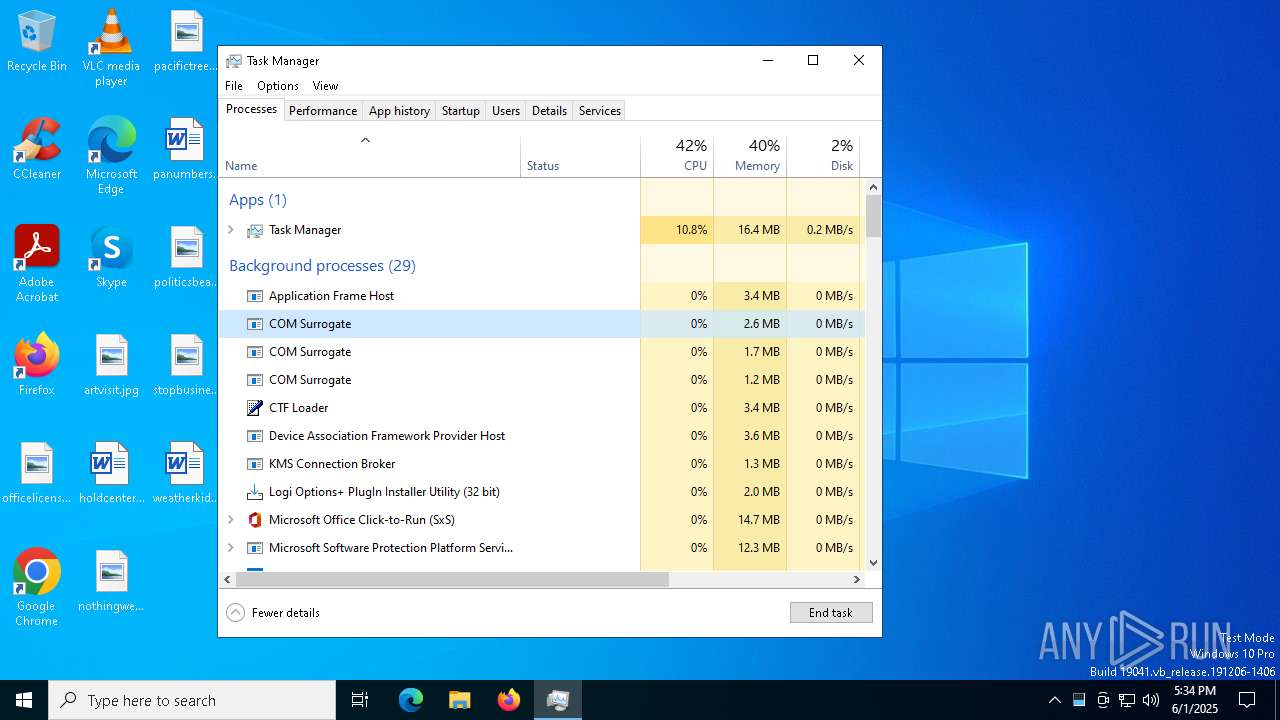This screenshot has width=1280, height=720.
Task: Expand the Task Manager app row
Action: click(x=231, y=230)
